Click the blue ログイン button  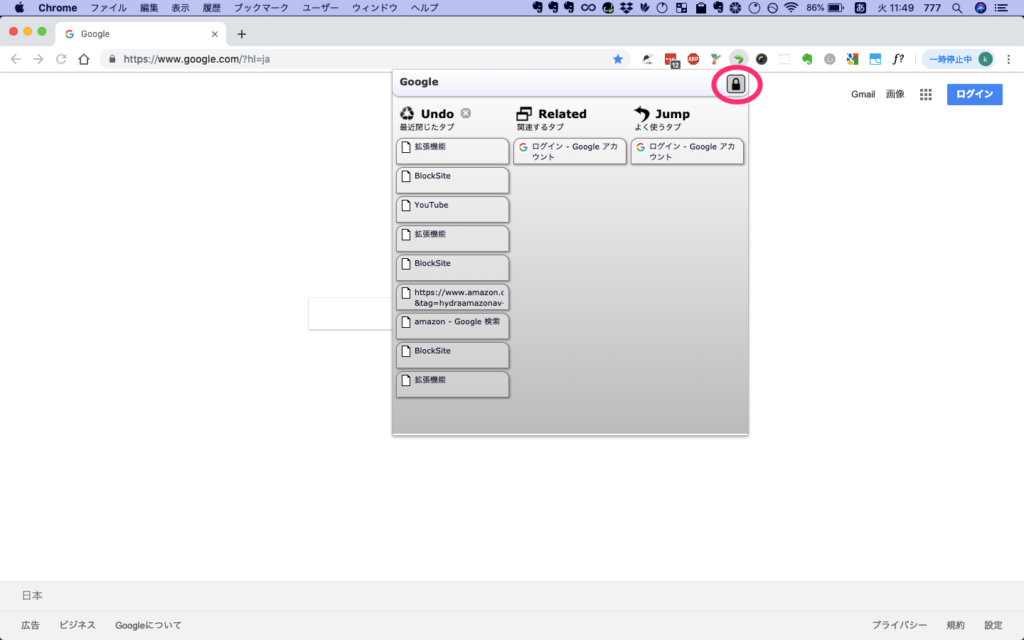[x=974, y=94]
